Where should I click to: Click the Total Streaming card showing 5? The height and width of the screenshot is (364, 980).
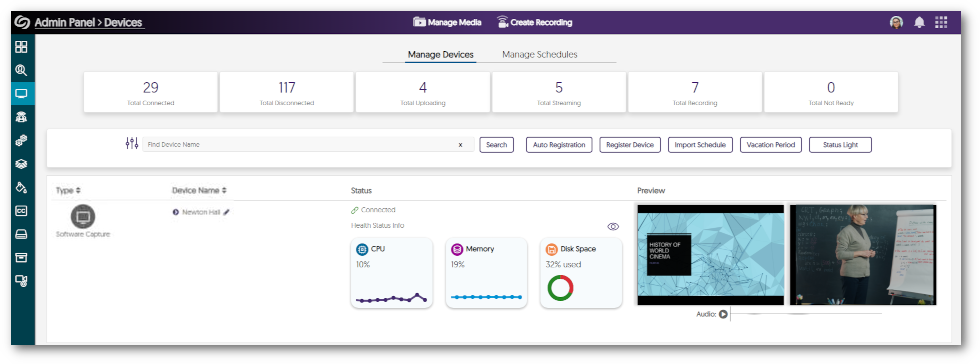pos(559,92)
